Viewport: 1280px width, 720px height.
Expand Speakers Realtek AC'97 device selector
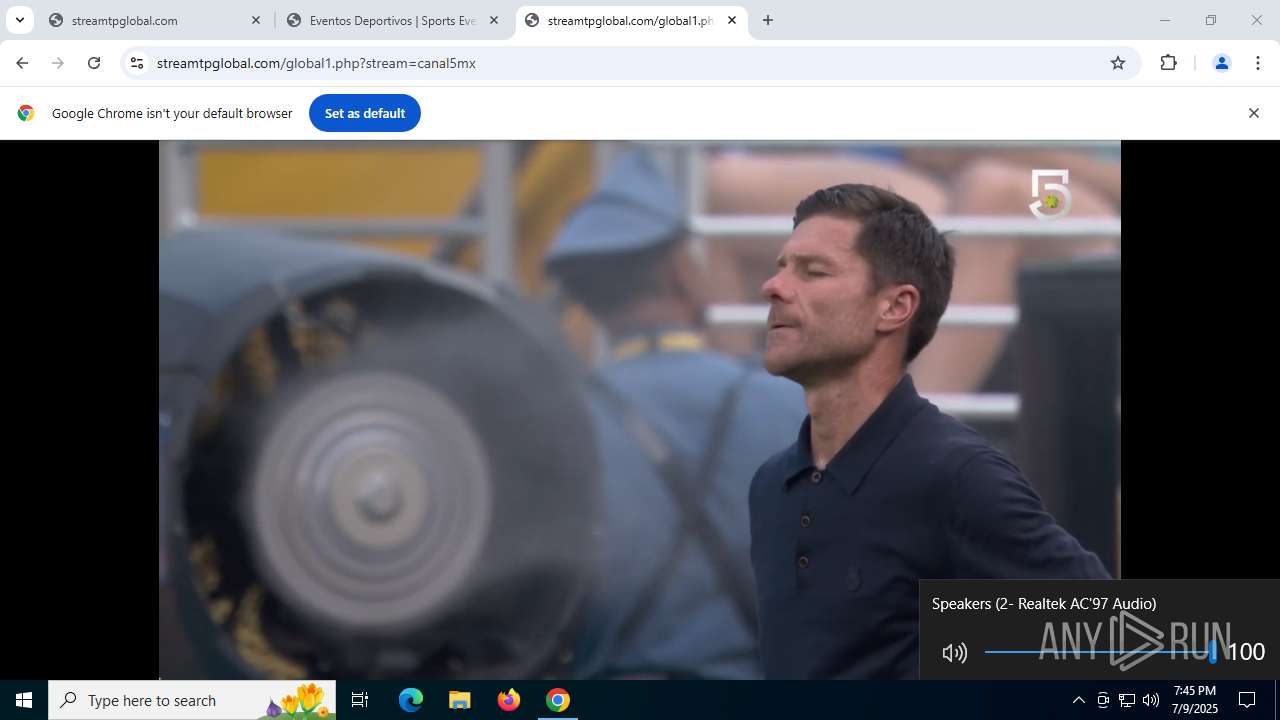[1044, 604]
